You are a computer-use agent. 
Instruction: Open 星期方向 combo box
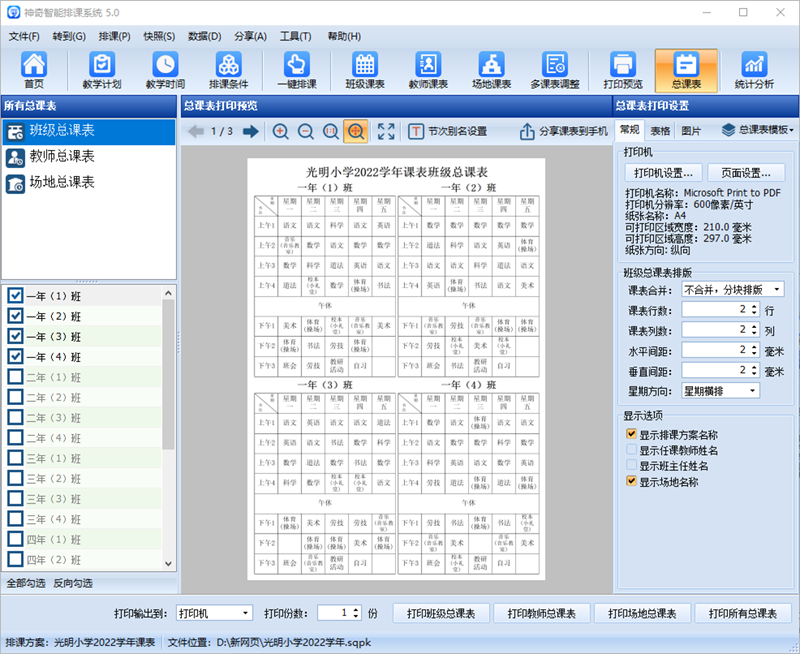720,391
